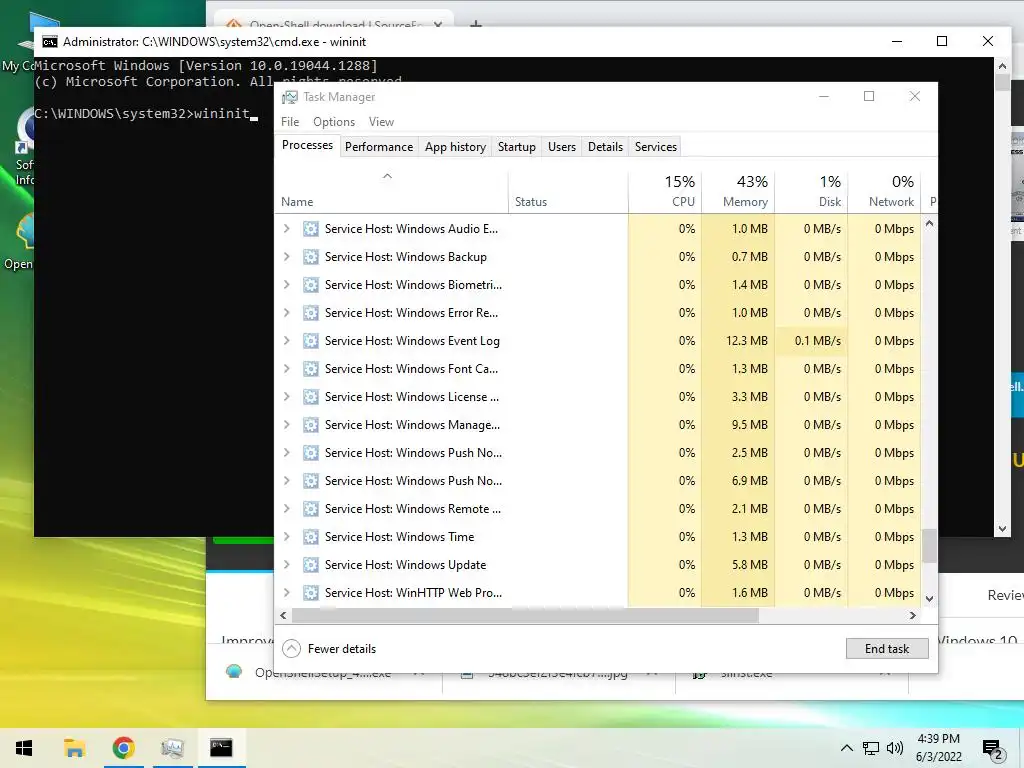
Task: Switch to Chrome from the taskbar
Action: (123, 748)
